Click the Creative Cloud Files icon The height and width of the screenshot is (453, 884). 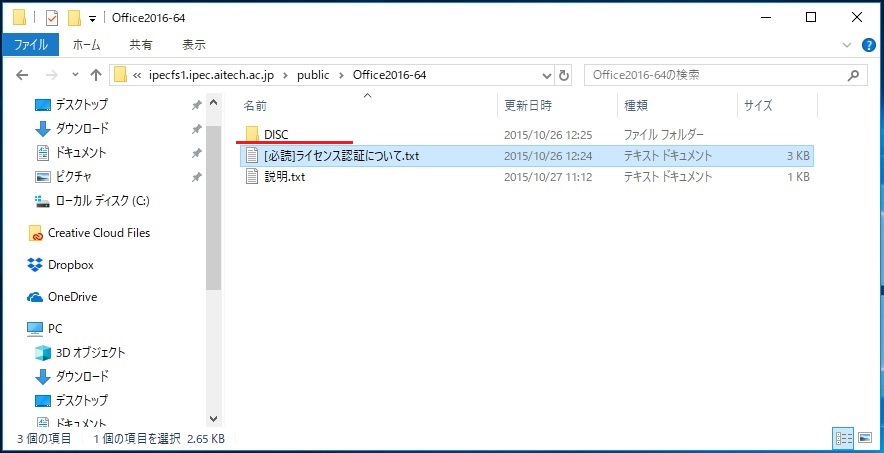pyautogui.click(x=36, y=233)
